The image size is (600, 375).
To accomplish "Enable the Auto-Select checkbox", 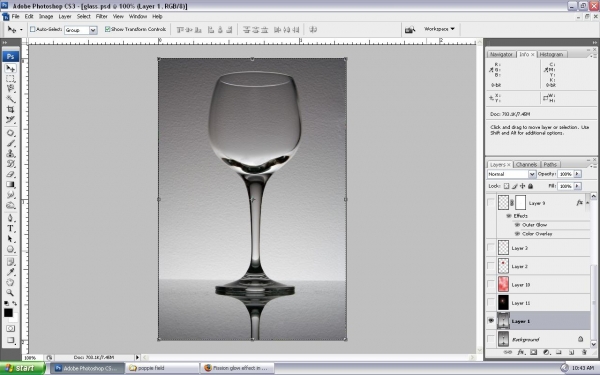I will click(x=33, y=29).
